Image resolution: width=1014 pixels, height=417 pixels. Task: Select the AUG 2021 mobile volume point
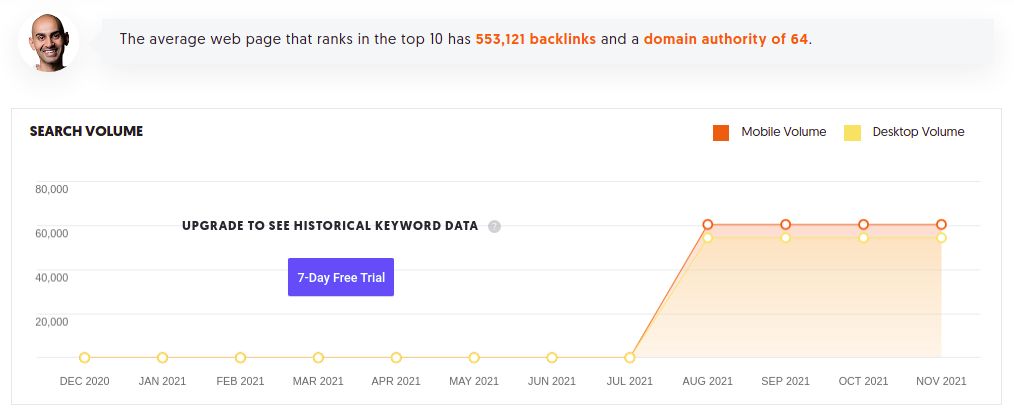coord(708,225)
